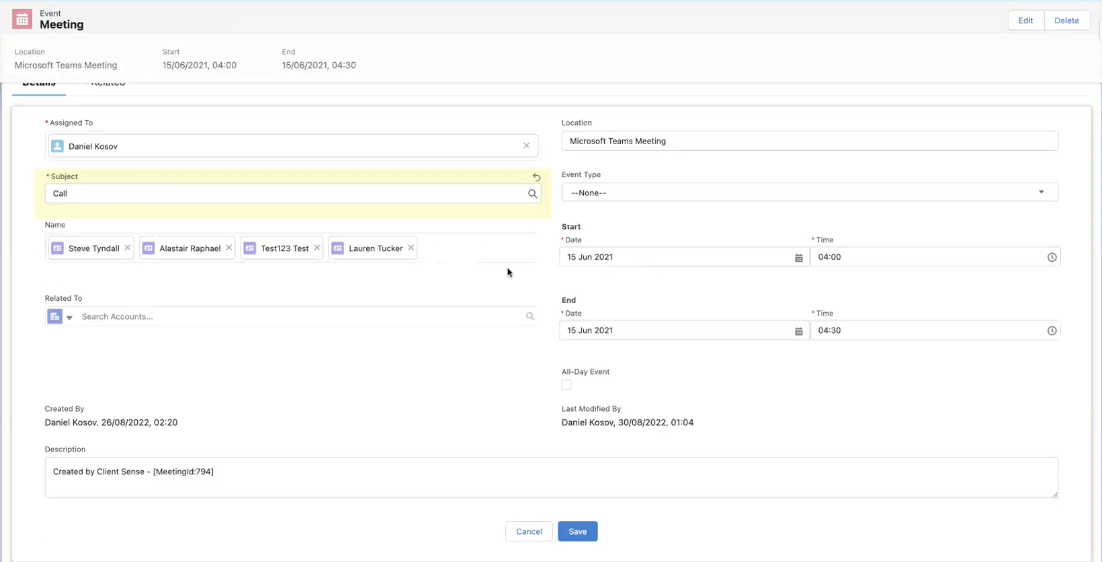This screenshot has height=562, width=1102.
Task: Click the Description text area
Action: tap(552, 478)
